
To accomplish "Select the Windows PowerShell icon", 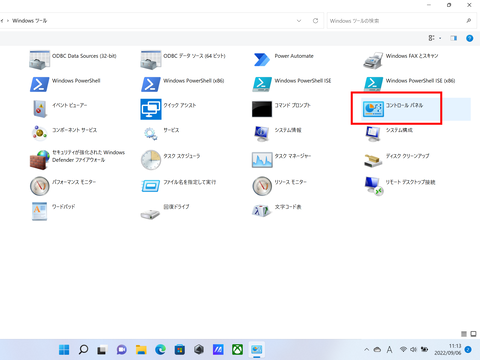I will click(39, 84).
